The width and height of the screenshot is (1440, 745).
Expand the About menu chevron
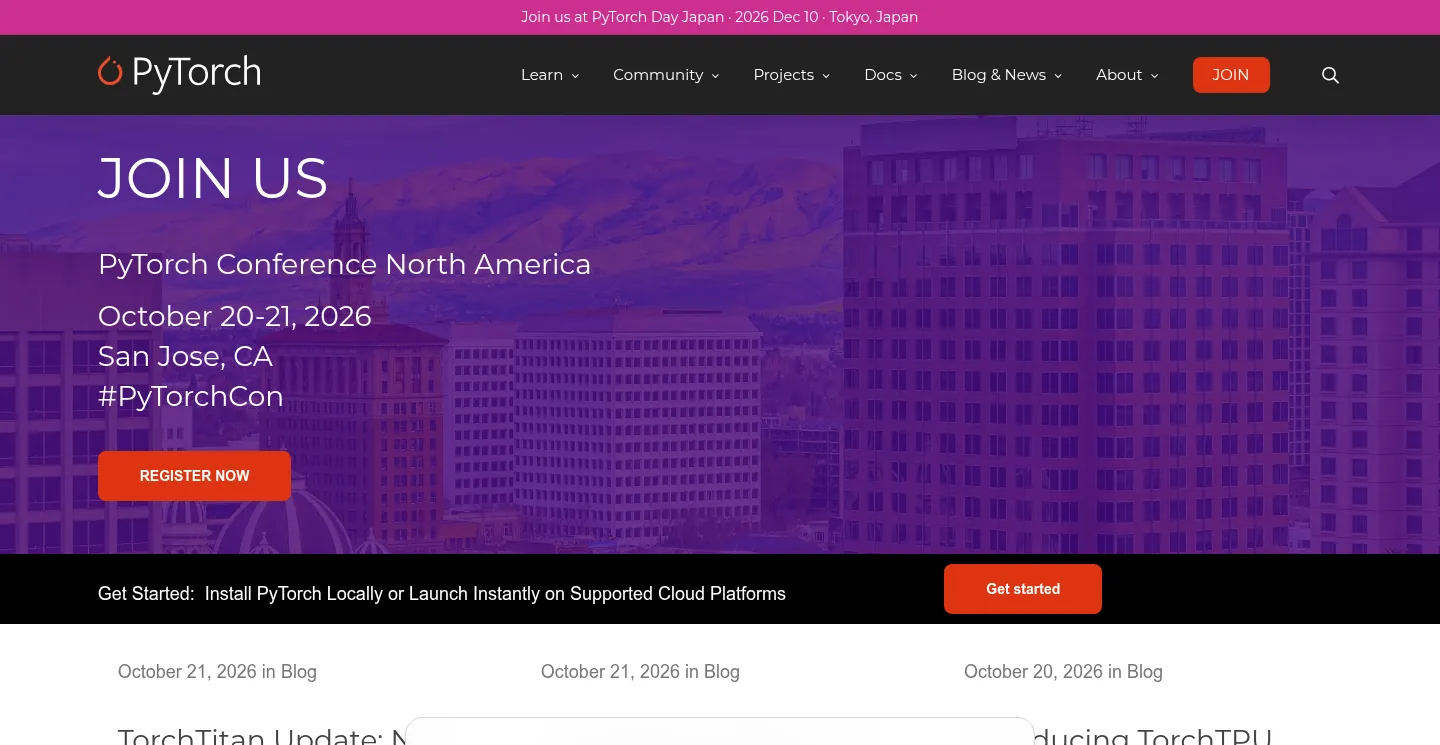click(1154, 76)
